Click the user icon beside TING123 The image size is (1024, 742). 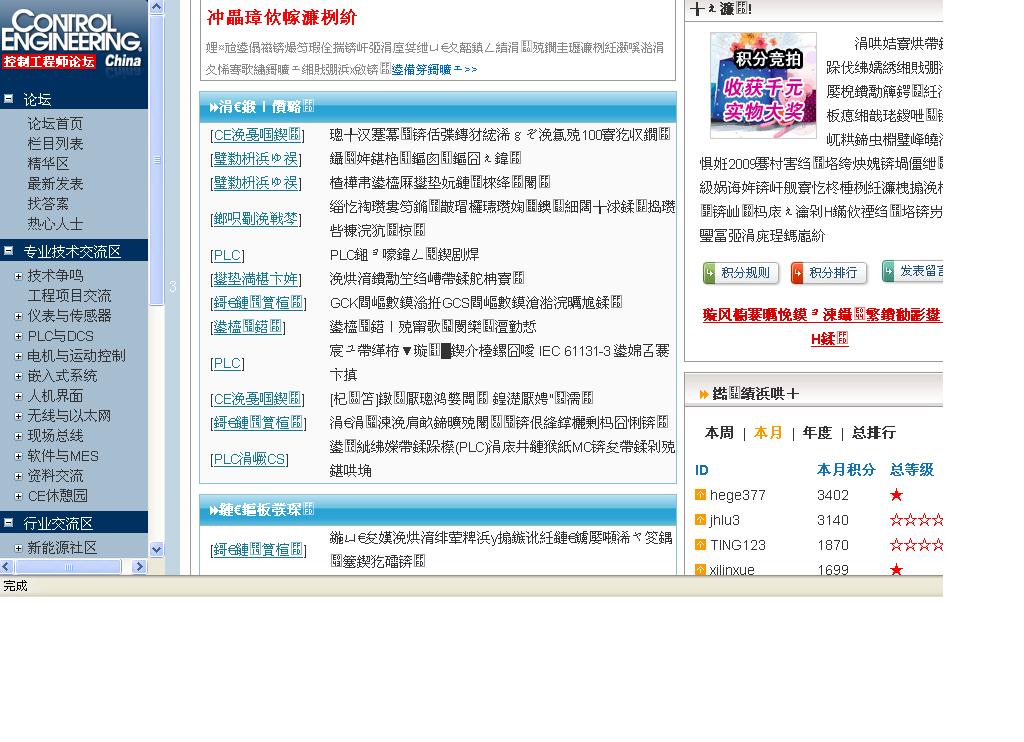[x=700, y=545]
